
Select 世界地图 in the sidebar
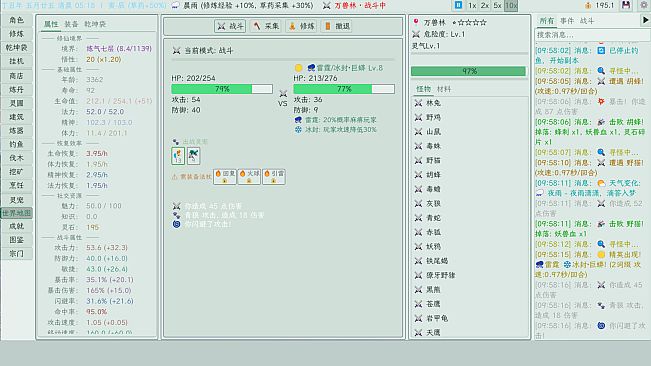(x=17, y=213)
